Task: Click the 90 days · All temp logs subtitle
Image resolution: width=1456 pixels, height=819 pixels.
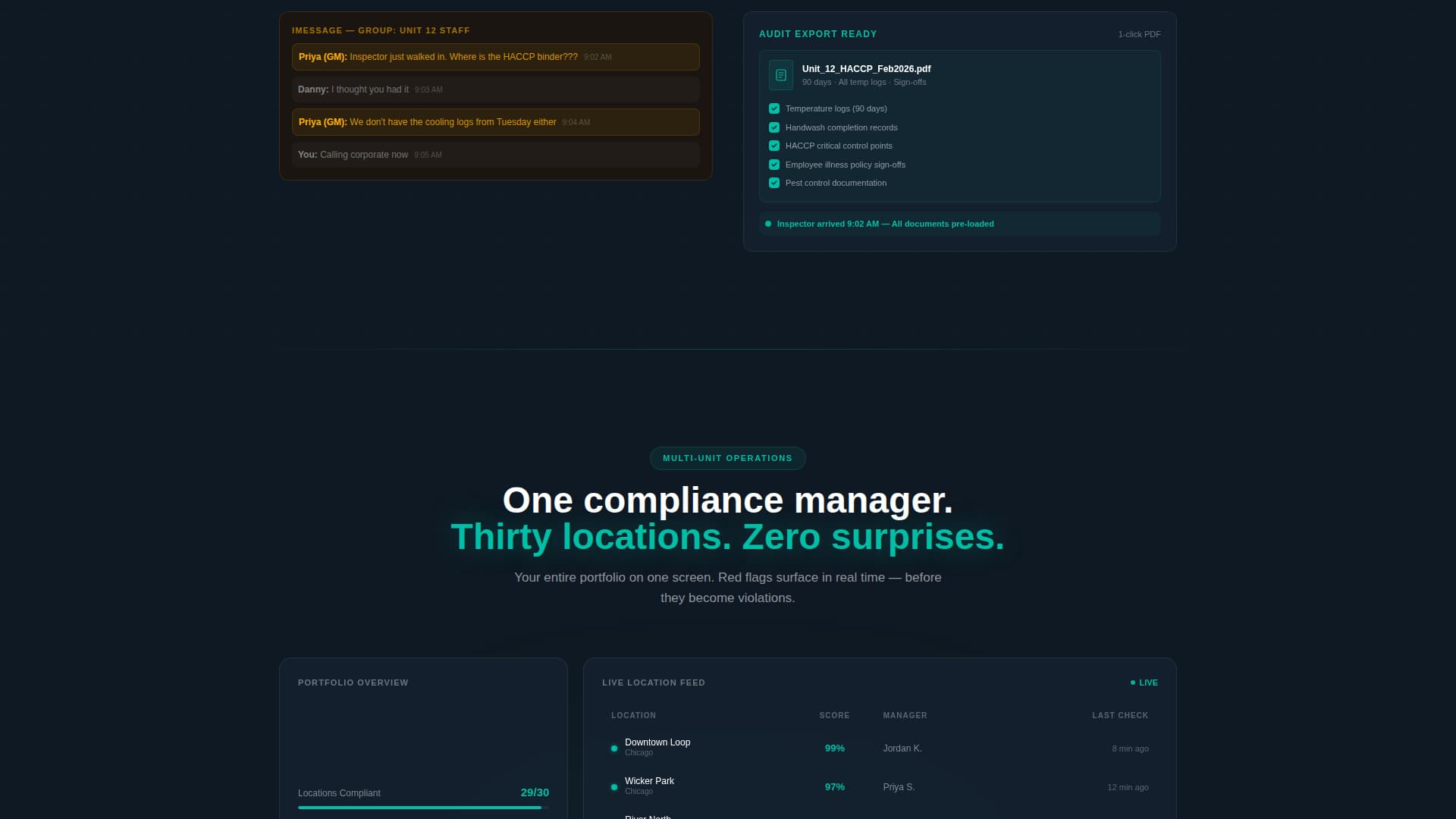Action: click(864, 82)
